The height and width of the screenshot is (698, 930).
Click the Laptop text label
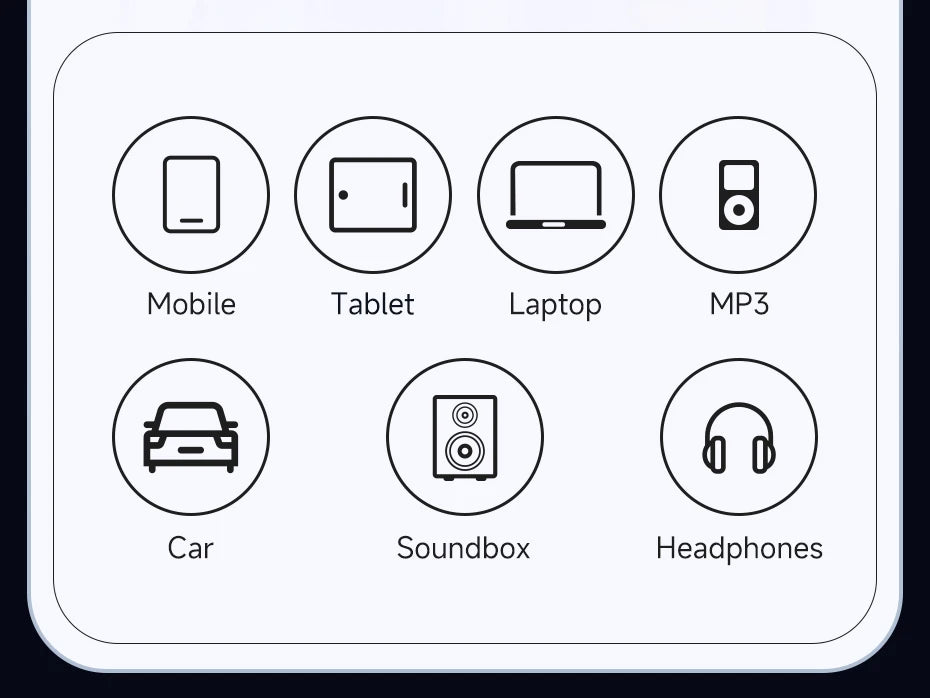556,305
